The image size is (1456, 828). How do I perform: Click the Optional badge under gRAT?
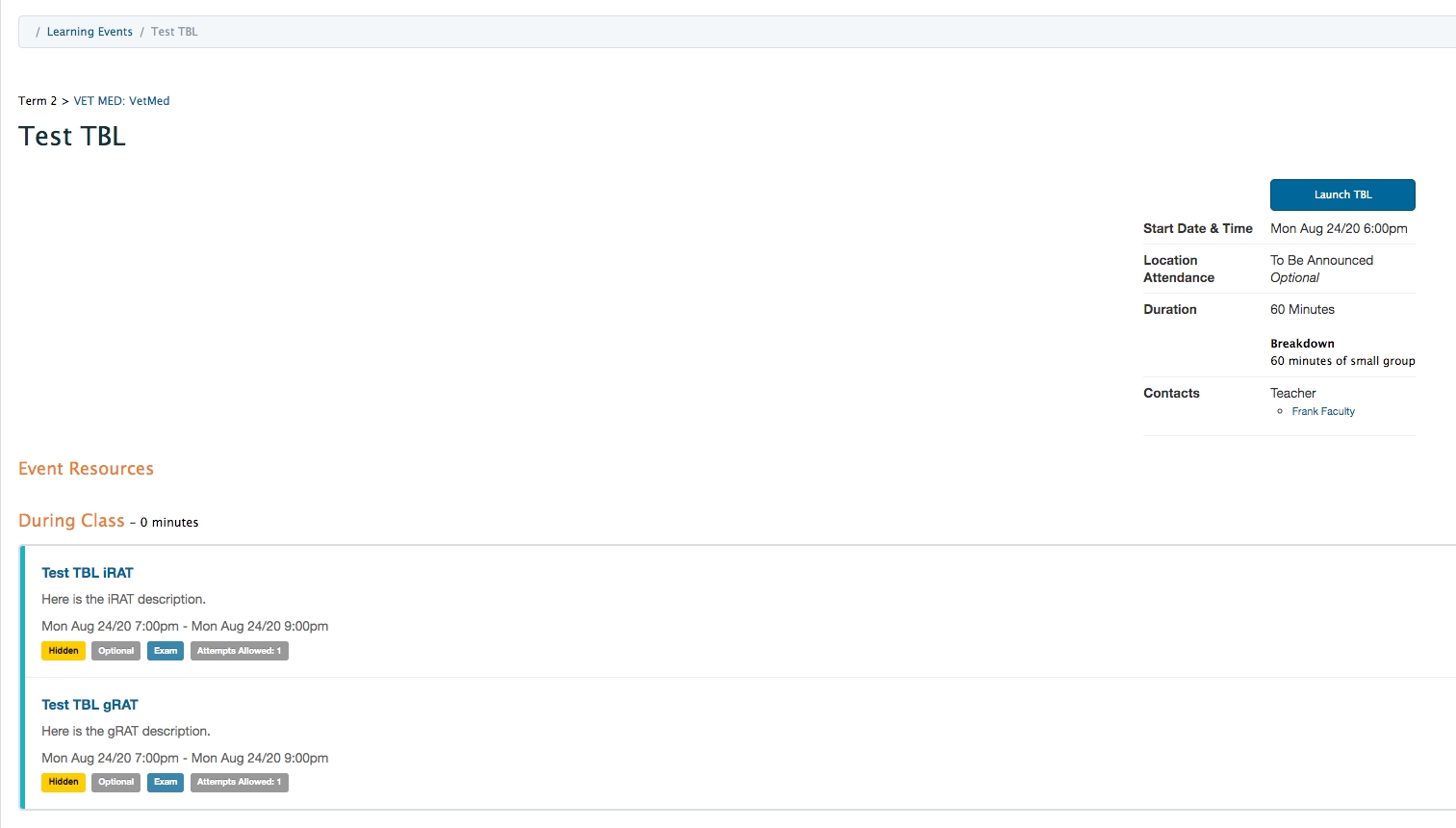coord(115,782)
